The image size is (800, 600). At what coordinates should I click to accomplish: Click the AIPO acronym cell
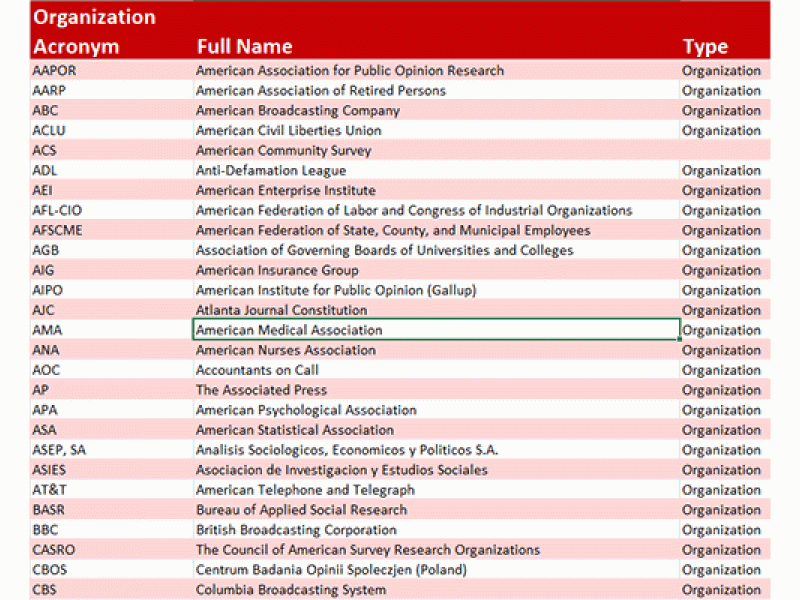(x=111, y=290)
